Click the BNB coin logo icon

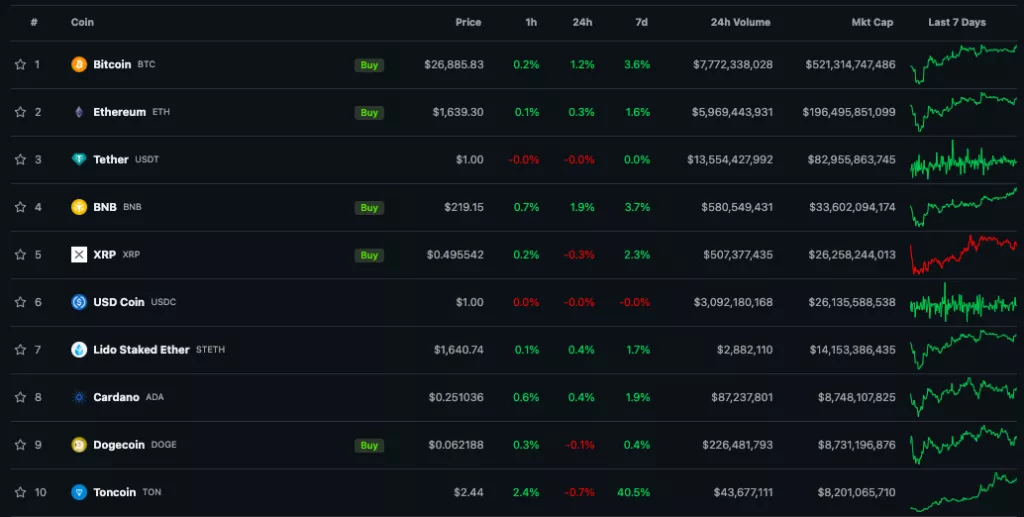coord(79,207)
